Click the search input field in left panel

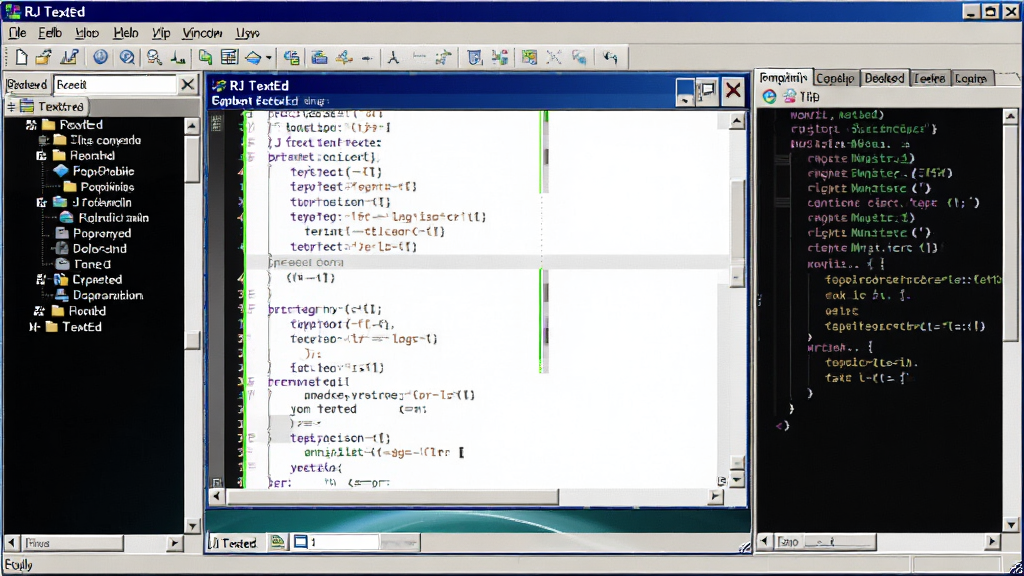click(115, 84)
